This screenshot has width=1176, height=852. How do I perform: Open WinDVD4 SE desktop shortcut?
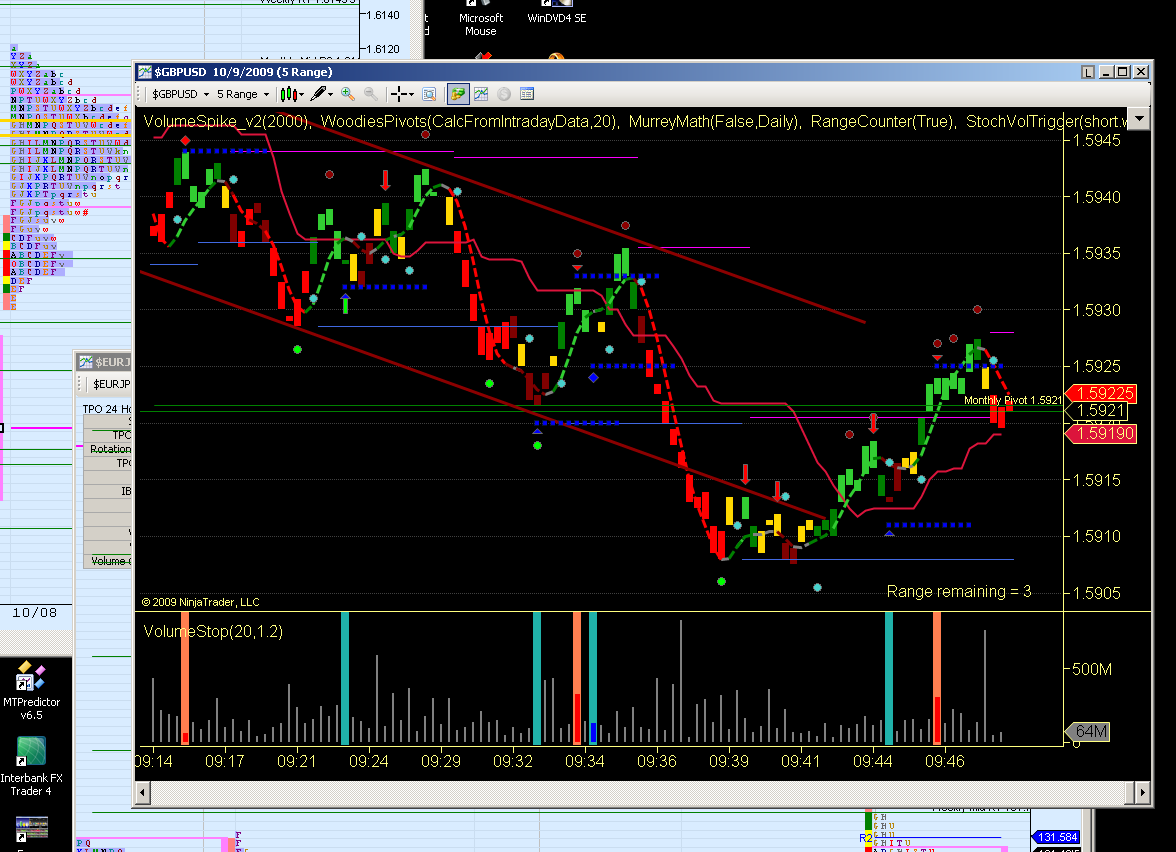point(556,14)
